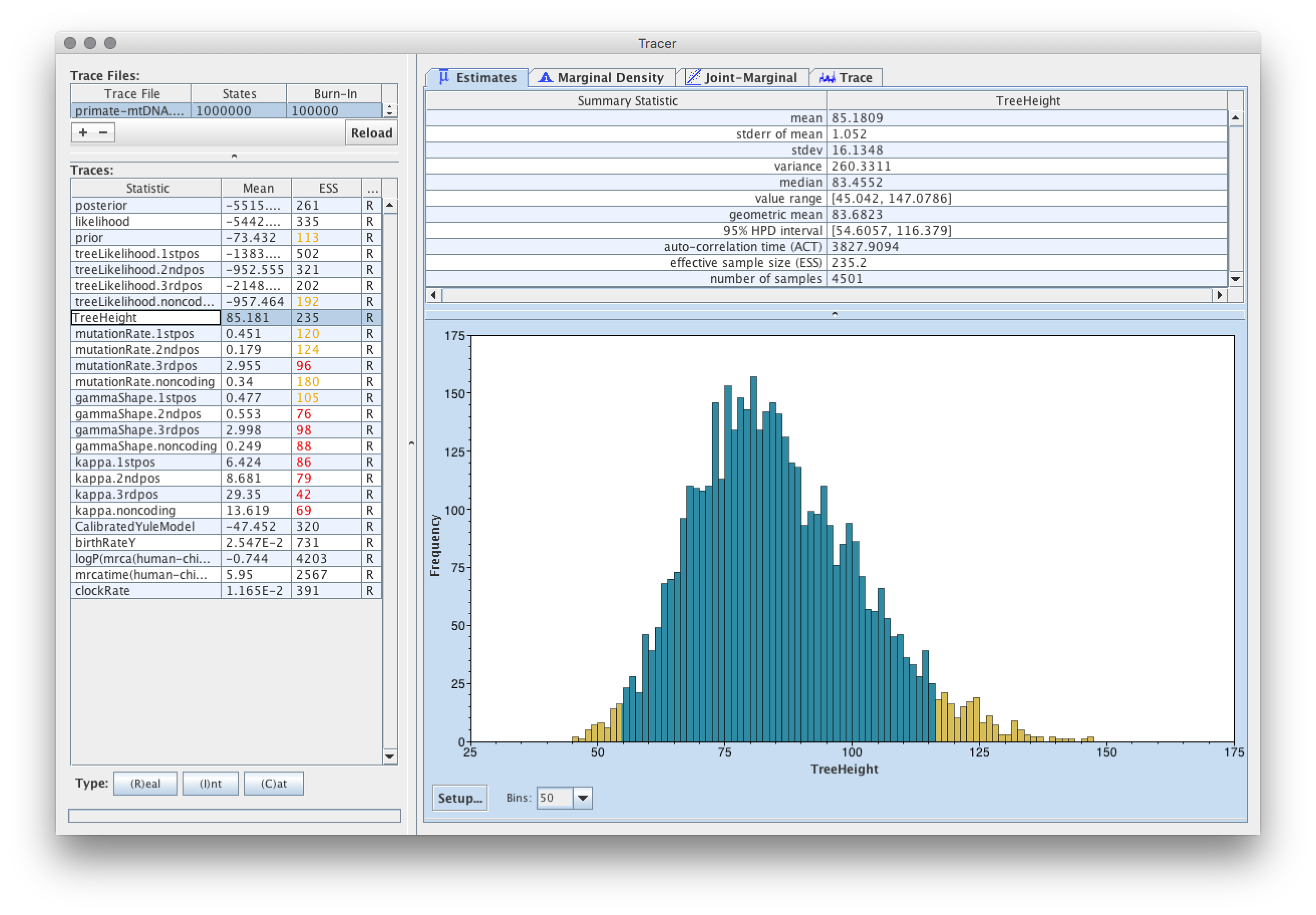The height and width of the screenshot is (915, 1316).
Task: Open the Bins dropdown arrow
Action: click(582, 798)
